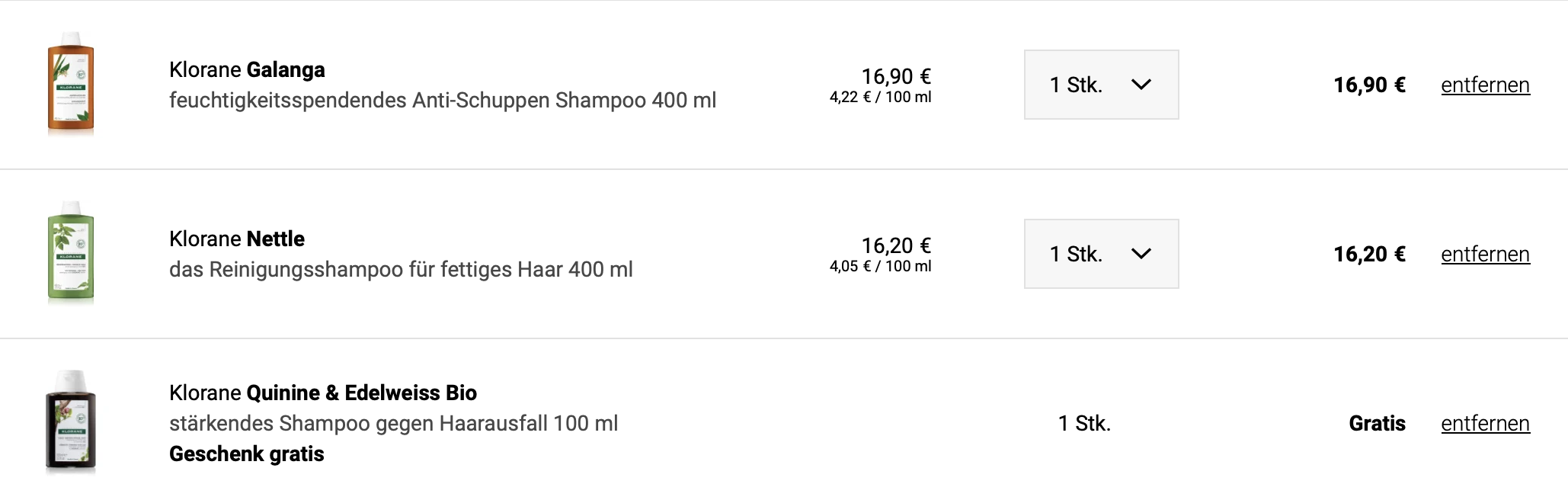Click the bold 16,20 € line total

(1369, 255)
